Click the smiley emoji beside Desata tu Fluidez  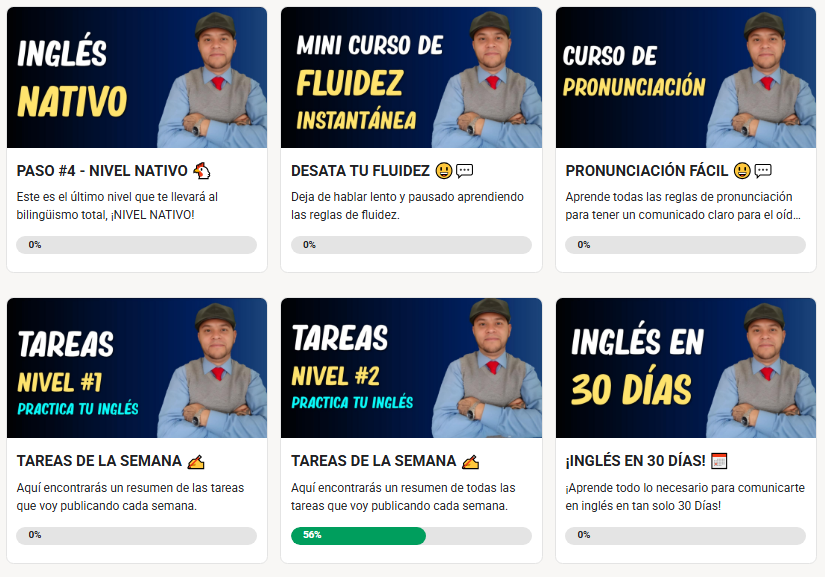[444, 171]
